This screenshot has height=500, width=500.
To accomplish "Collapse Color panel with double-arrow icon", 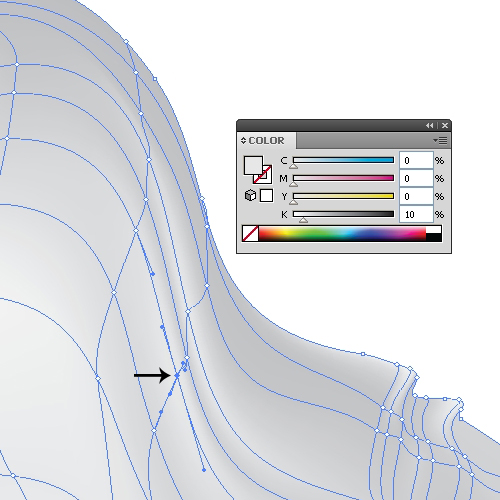I will pos(429,125).
